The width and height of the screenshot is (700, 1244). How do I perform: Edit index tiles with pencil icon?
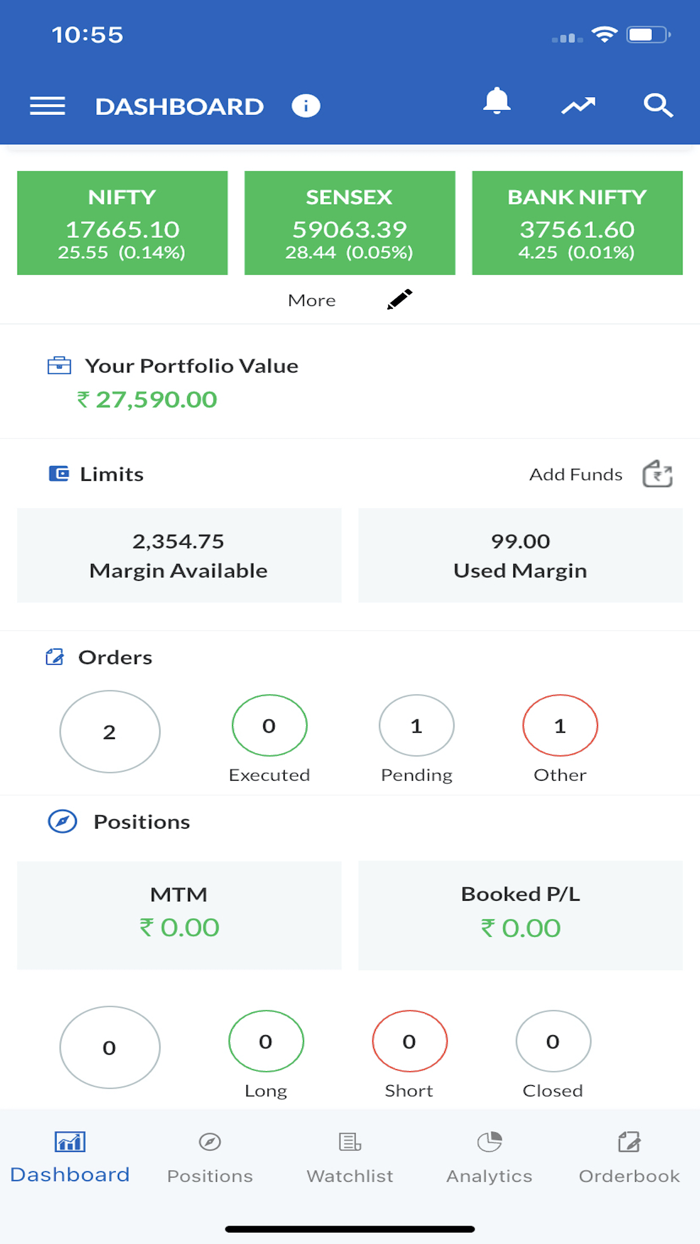tap(400, 299)
